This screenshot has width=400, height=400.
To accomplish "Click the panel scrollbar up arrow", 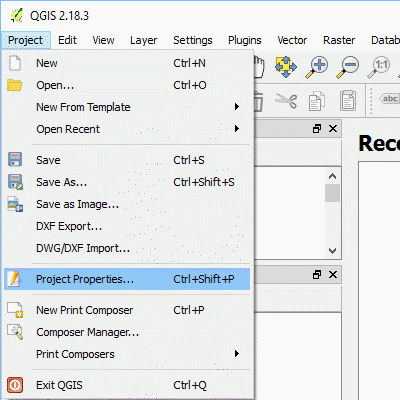I will 332,176.
